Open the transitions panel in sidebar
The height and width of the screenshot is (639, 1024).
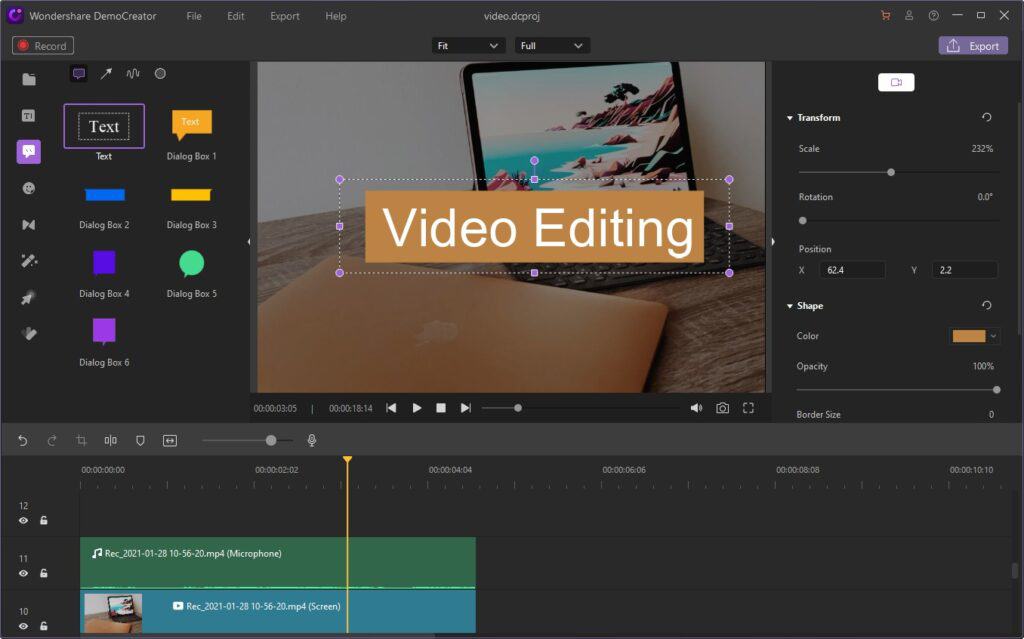[29, 225]
